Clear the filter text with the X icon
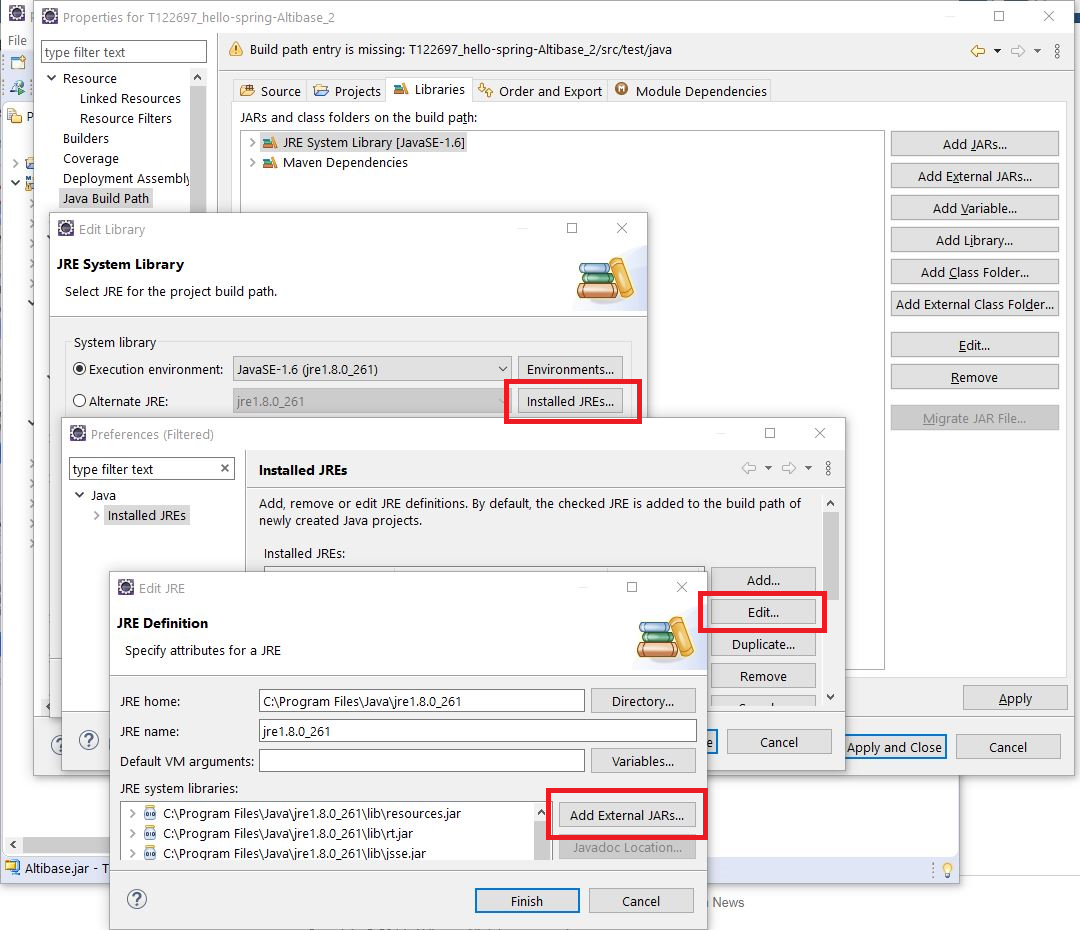This screenshot has height=930, width=1080. (x=225, y=468)
